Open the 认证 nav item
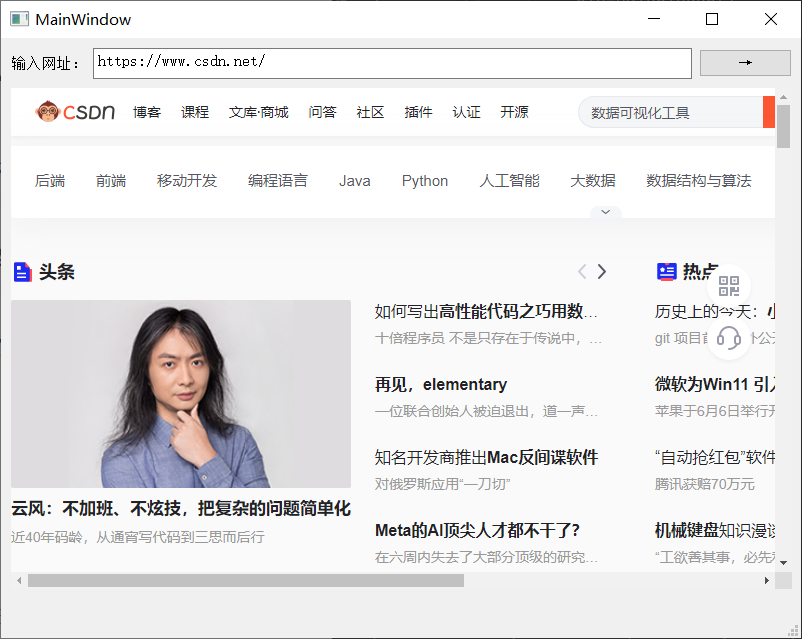 click(466, 112)
